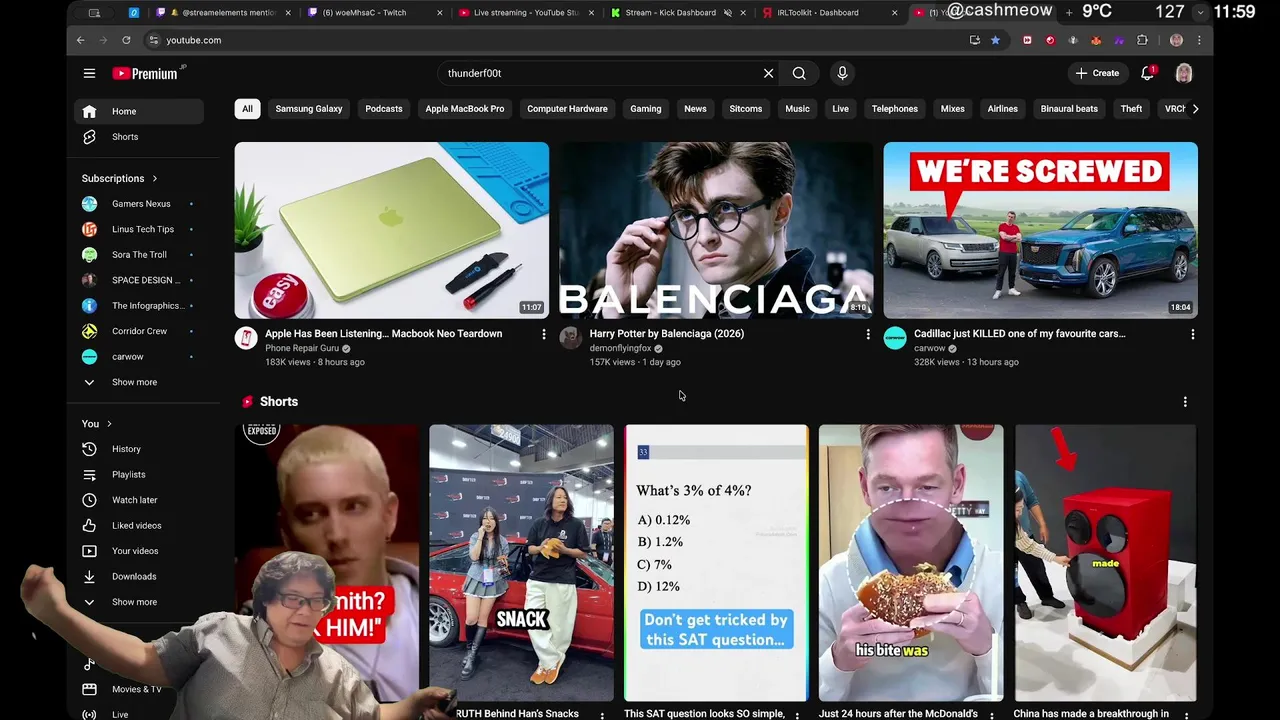Open the carwow channel avatar under Cadillac video
The image size is (1280, 720).
click(x=895, y=338)
